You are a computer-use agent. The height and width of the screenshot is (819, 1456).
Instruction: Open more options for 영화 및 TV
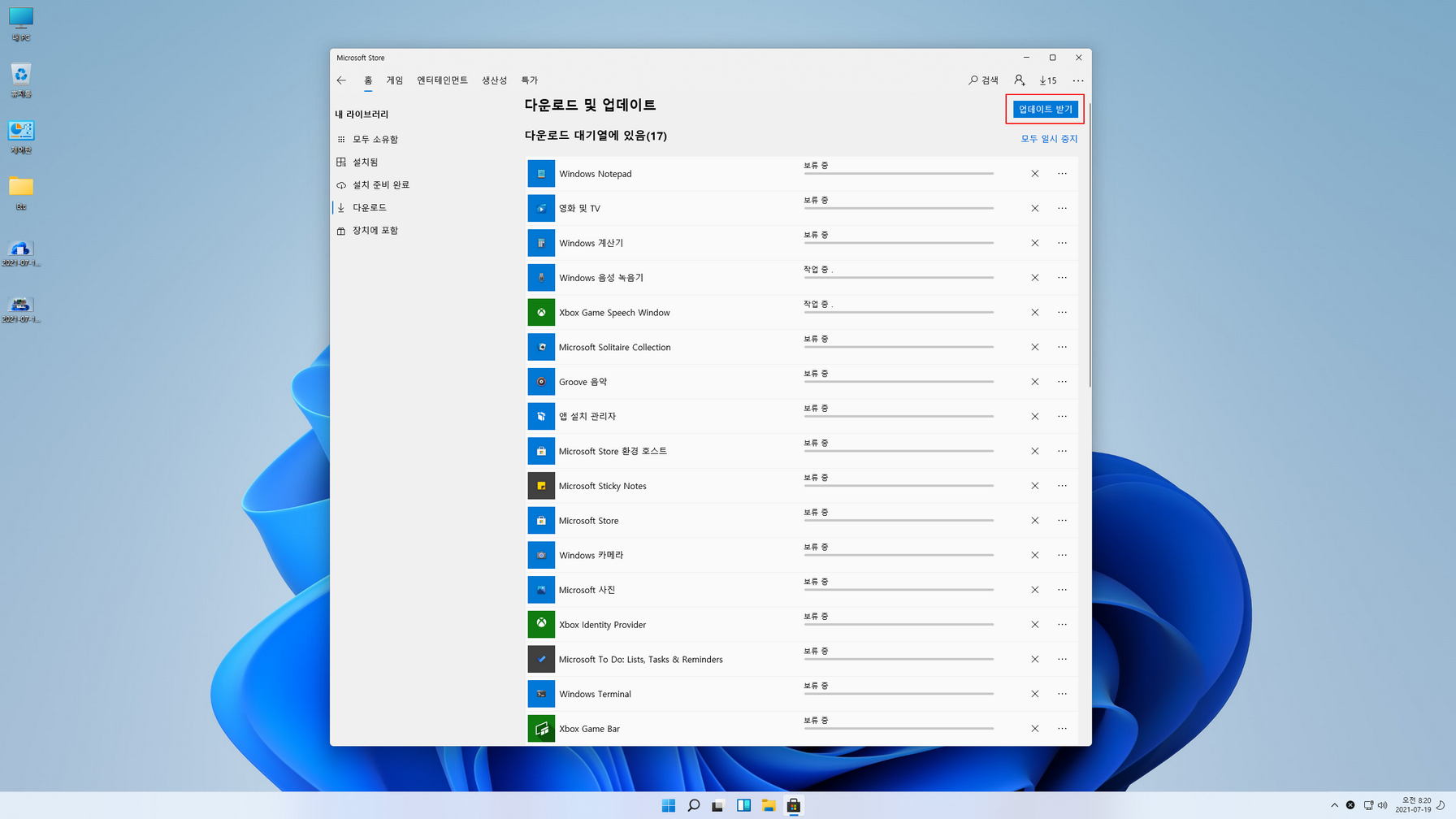point(1063,209)
